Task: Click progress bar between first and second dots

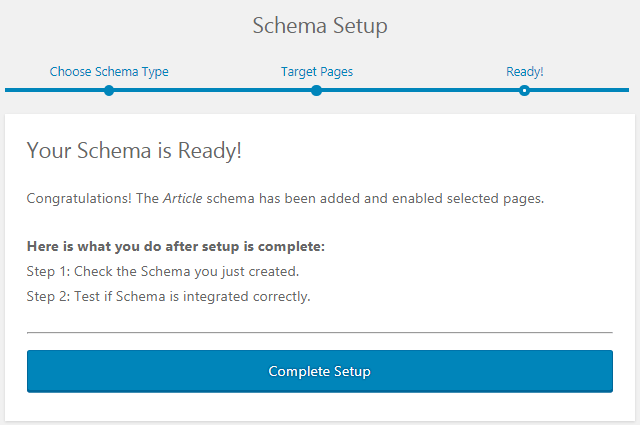Action: point(212,90)
